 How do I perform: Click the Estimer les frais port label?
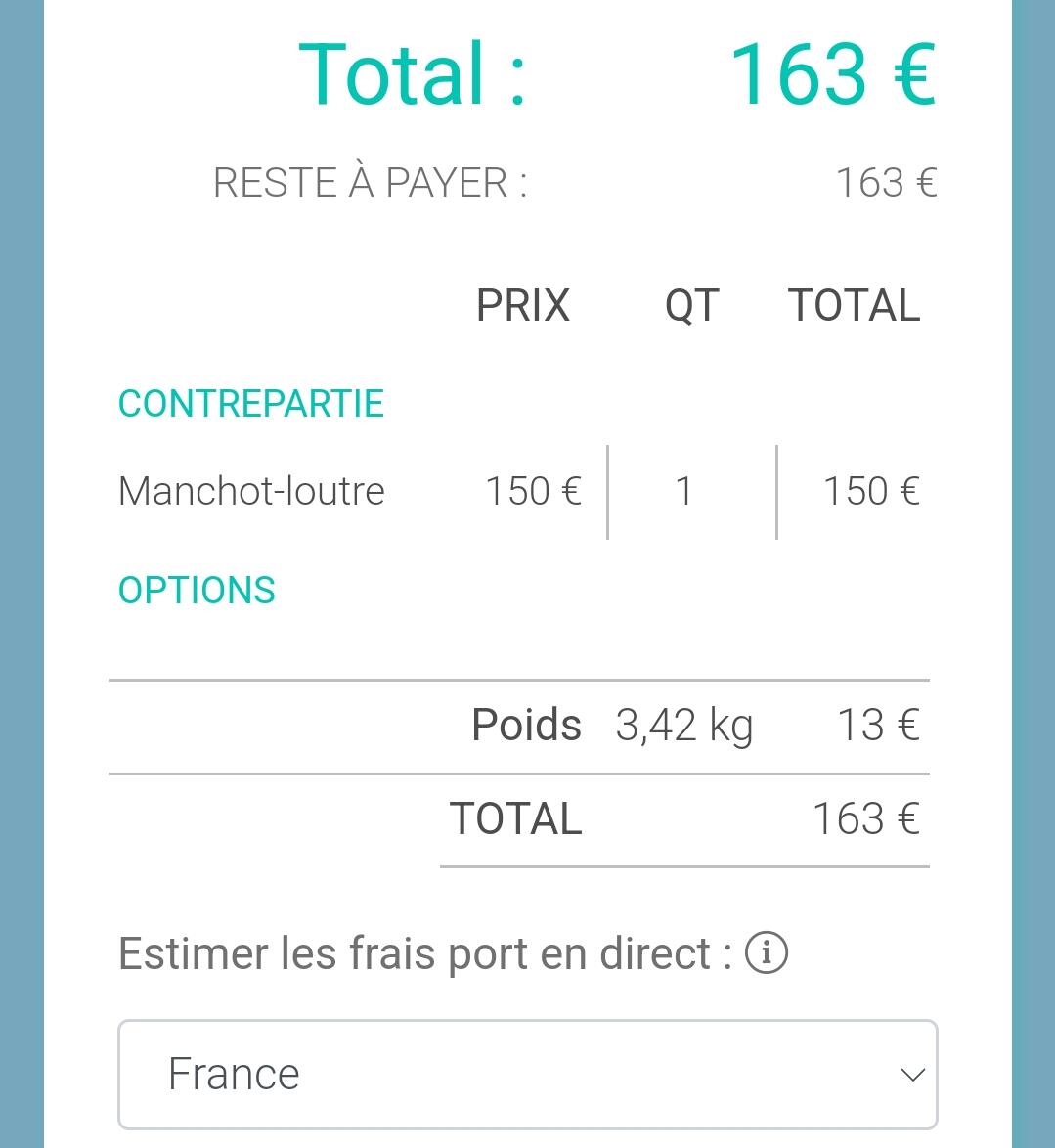tap(425, 953)
